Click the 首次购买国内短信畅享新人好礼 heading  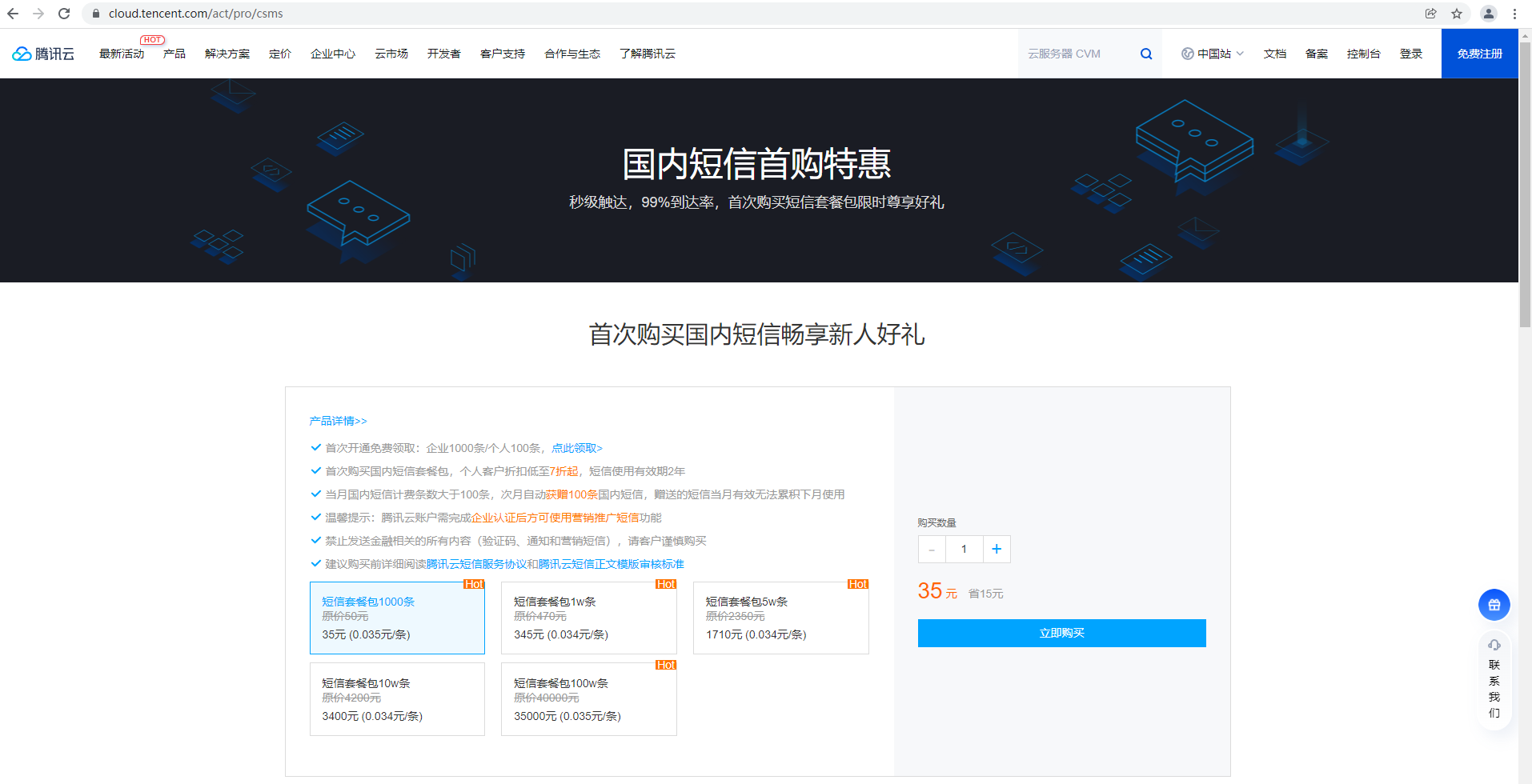[757, 334]
